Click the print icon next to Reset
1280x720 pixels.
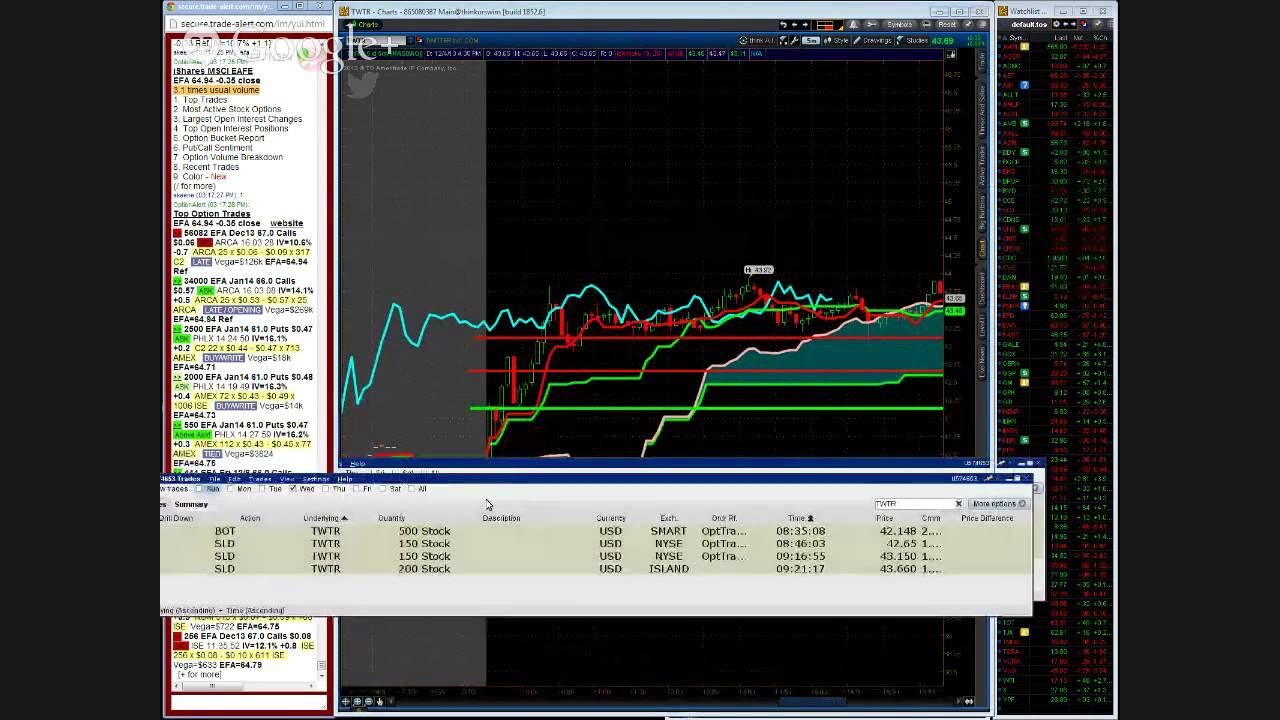(926, 25)
